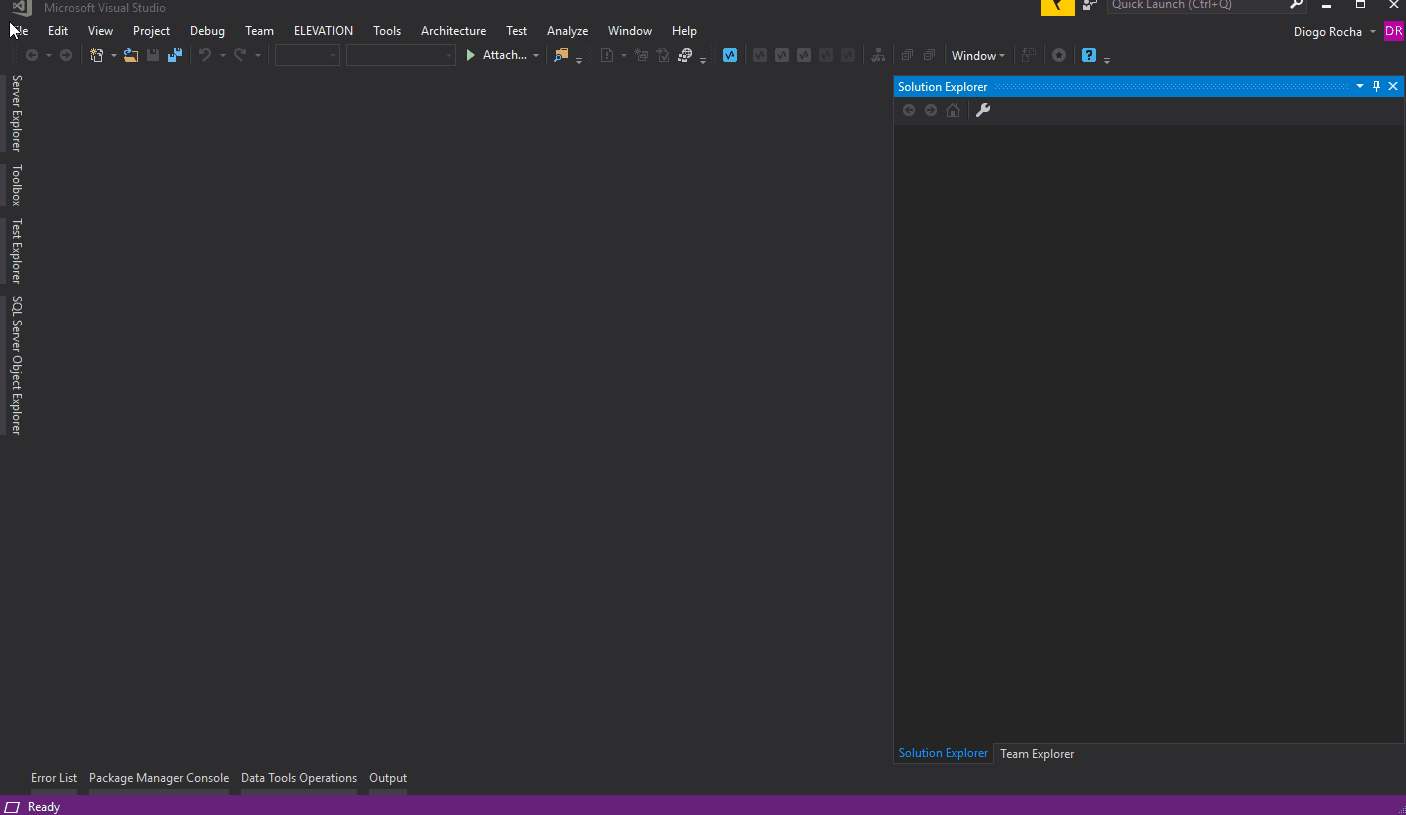Click the DR account avatar
Screen dimensions: 1406x815
coord(1394,31)
